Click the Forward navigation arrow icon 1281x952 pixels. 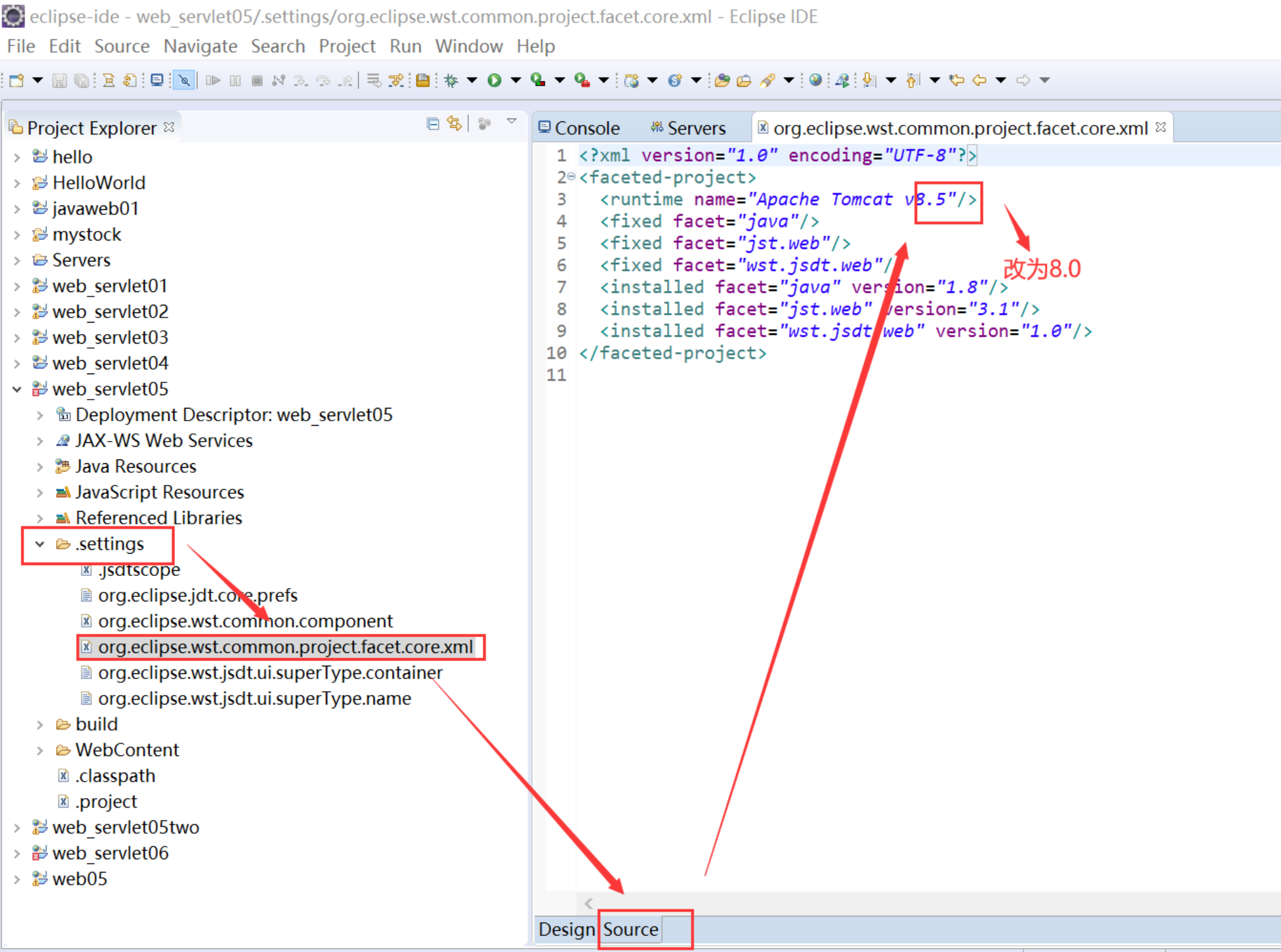point(1023,80)
